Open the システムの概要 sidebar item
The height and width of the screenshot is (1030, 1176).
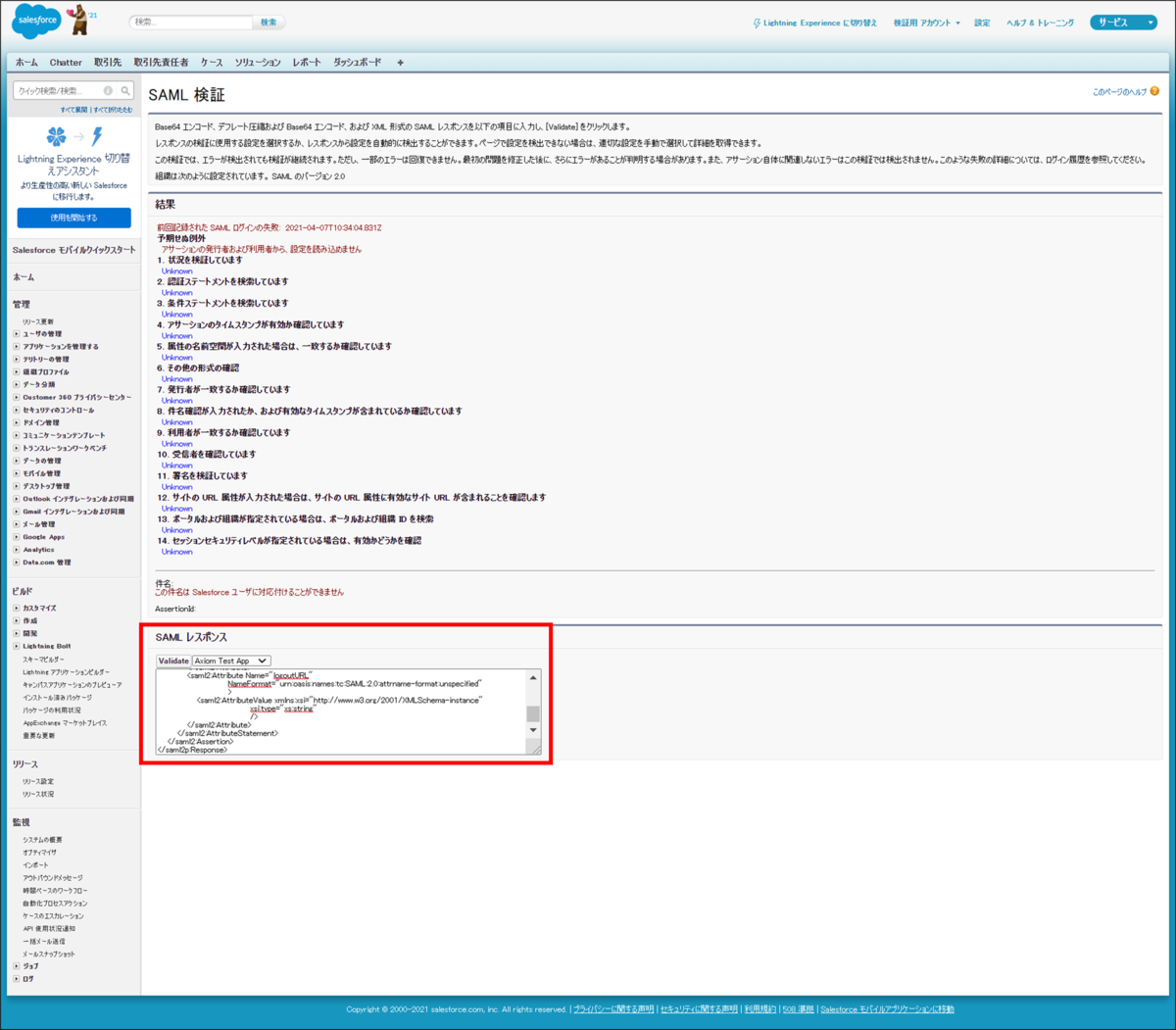coord(42,840)
